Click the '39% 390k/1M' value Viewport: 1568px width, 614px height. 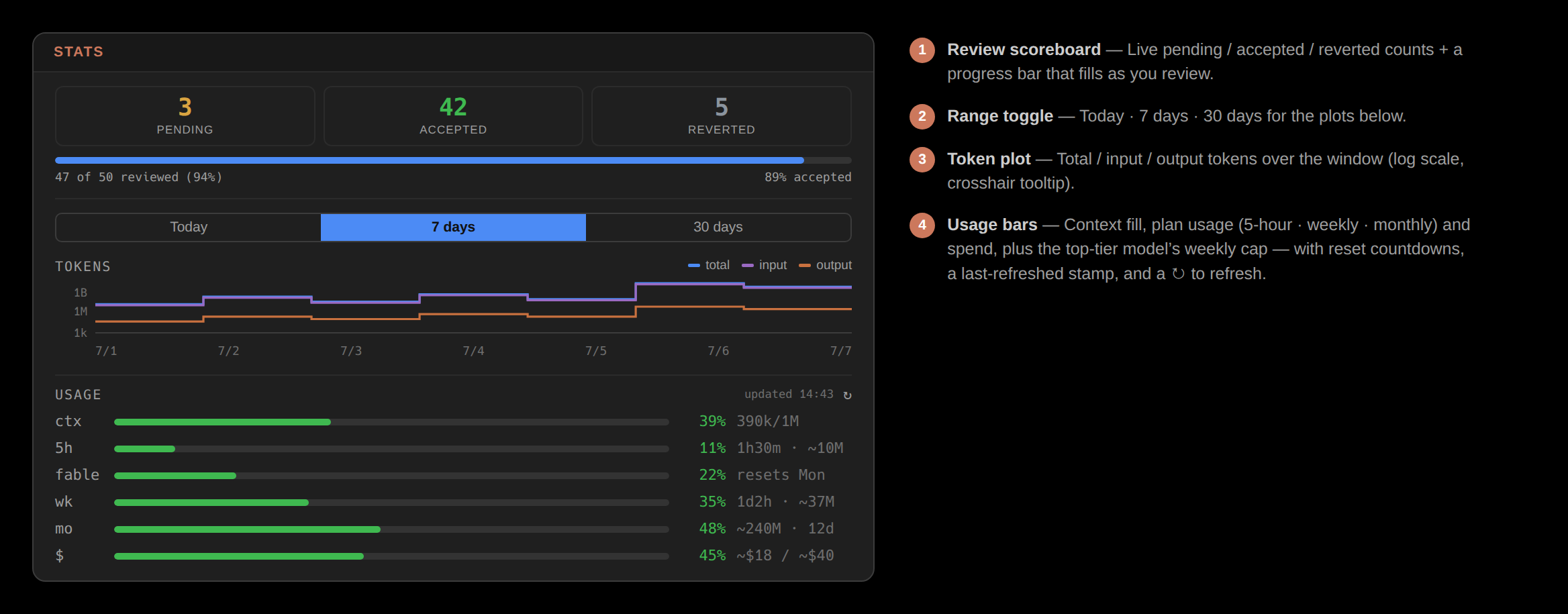point(749,421)
